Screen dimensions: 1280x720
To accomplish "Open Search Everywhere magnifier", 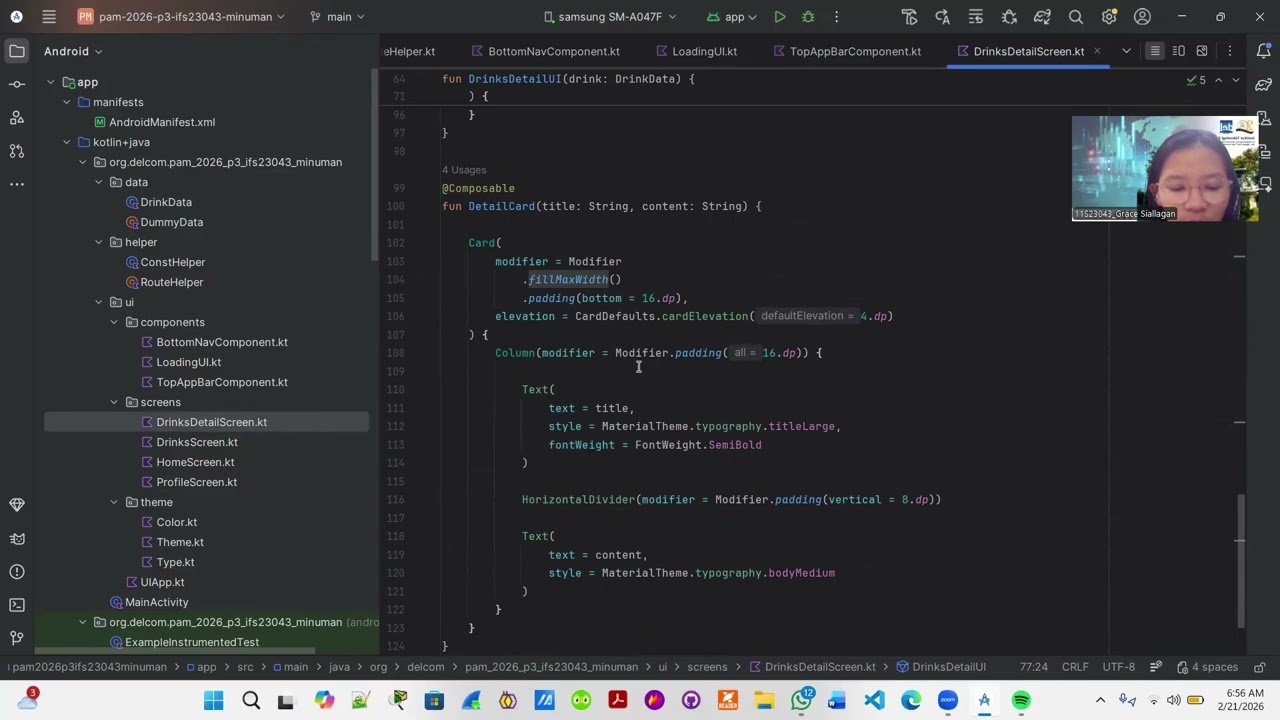I will pos(1076,17).
